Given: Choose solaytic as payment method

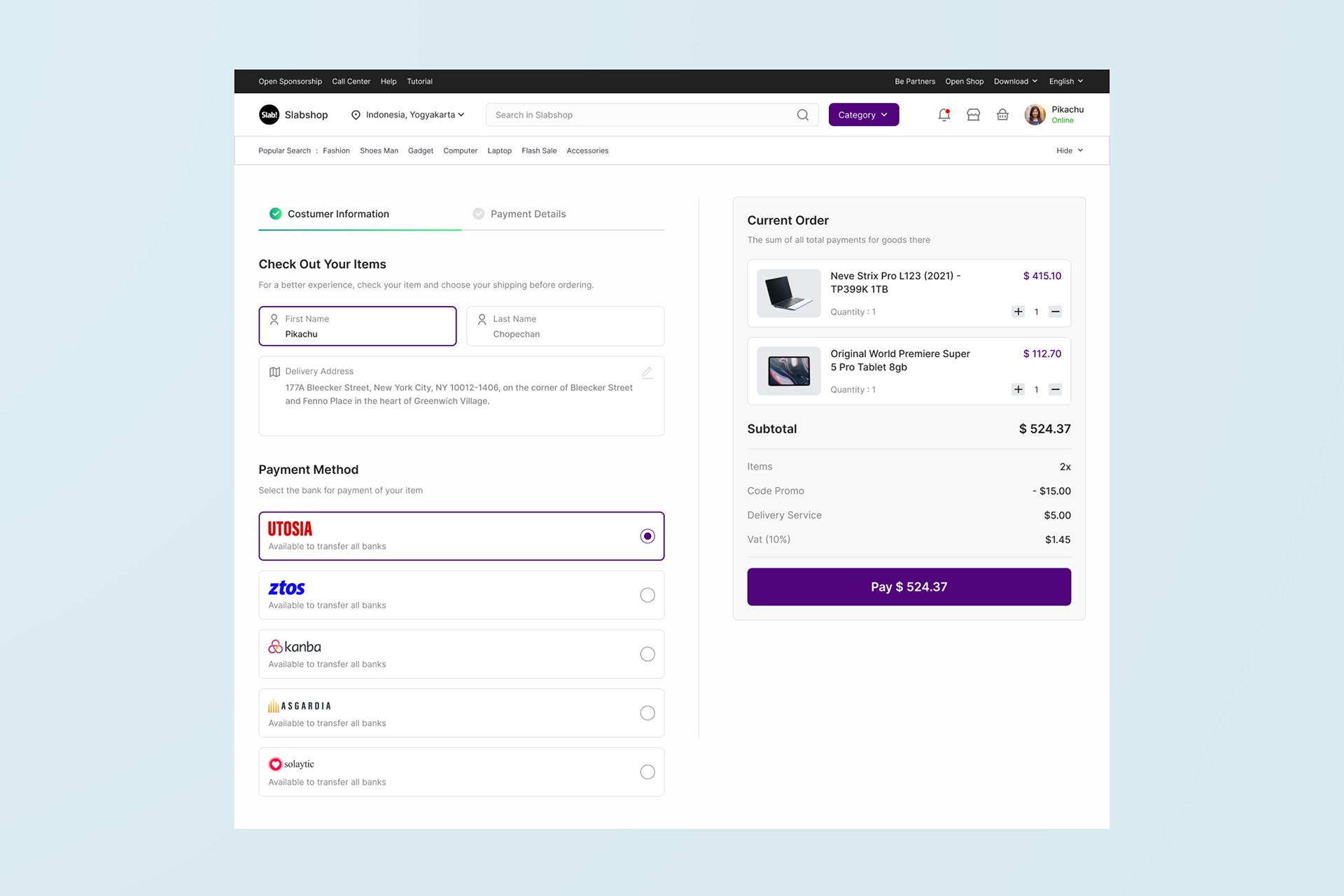Looking at the screenshot, I should [x=647, y=772].
